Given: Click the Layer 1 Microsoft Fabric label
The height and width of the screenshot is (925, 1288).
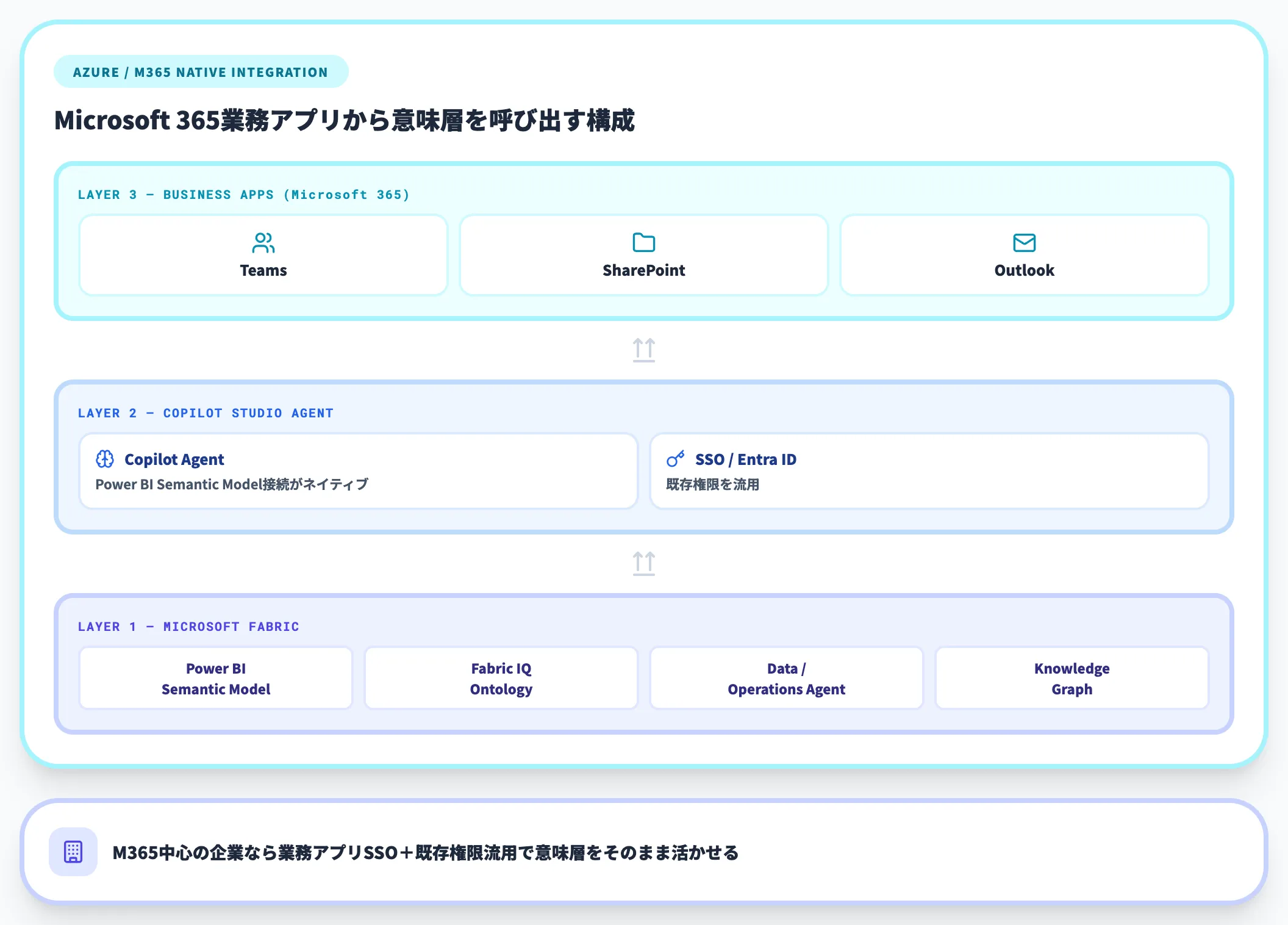Looking at the screenshot, I should [188, 627].
